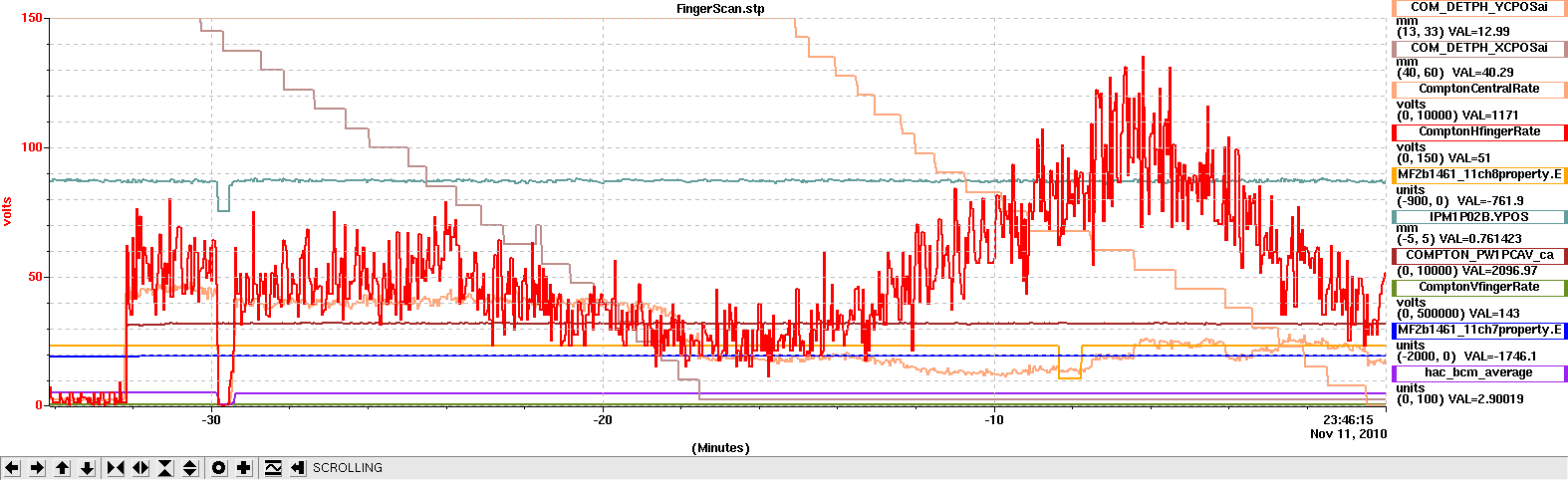Click the waveform graph refresh icon
The width and height of the screenshot is (1568, 480).
(273, 468)
